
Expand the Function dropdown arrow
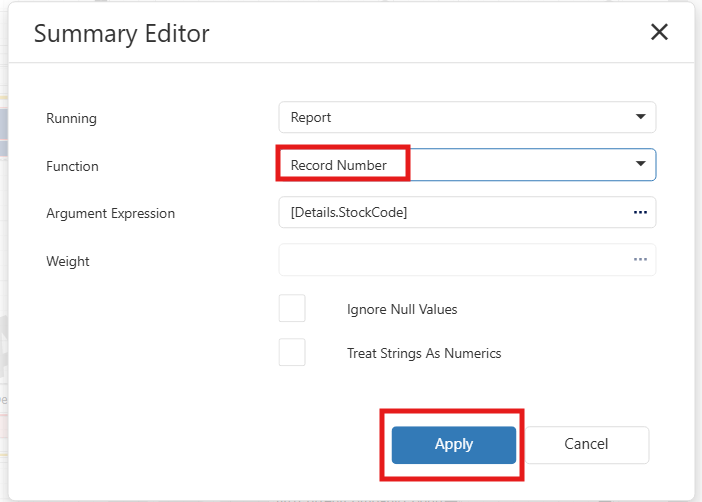pos(641,164)
